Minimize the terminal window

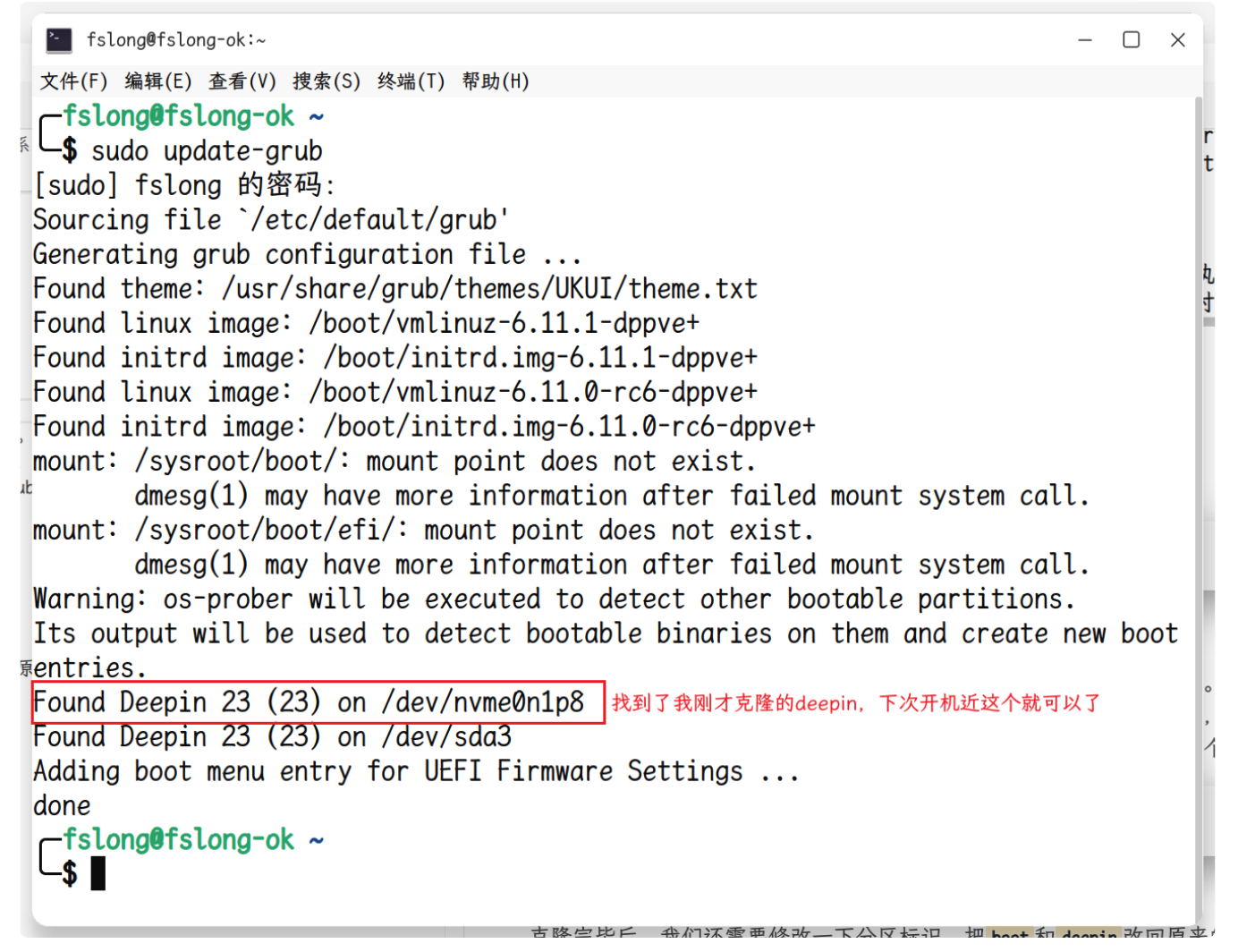click(x=1085, y=40)
